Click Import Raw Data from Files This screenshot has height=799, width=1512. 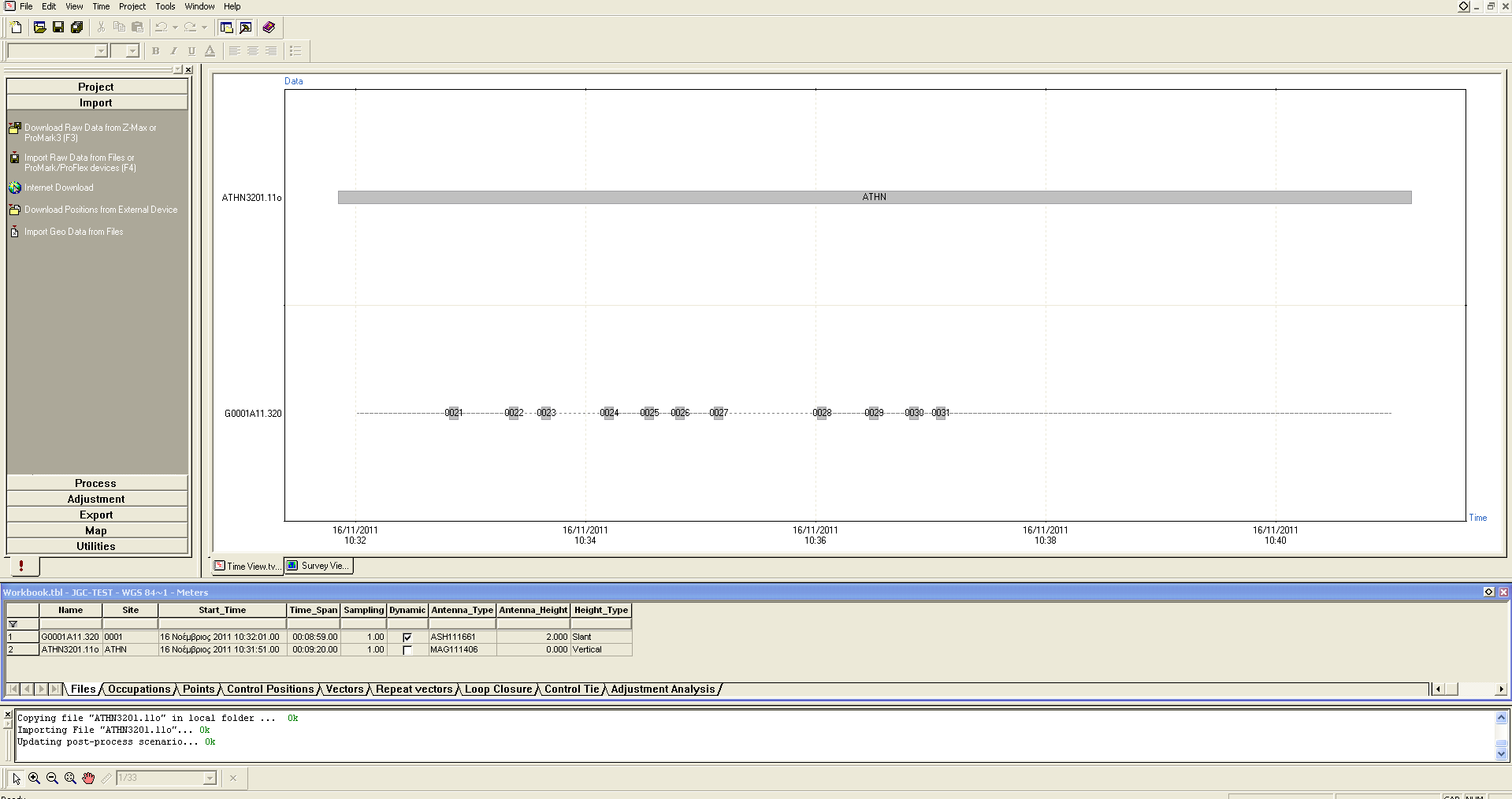[79, 162]
